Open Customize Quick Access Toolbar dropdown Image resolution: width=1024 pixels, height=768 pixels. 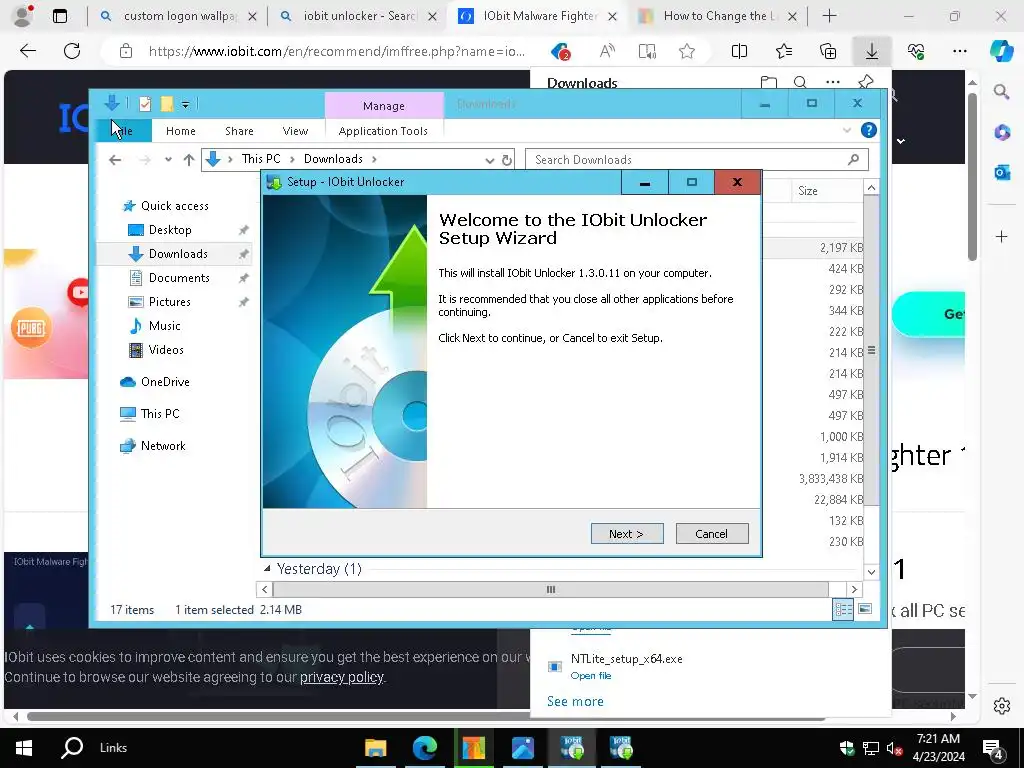click(x=185, y=104)
